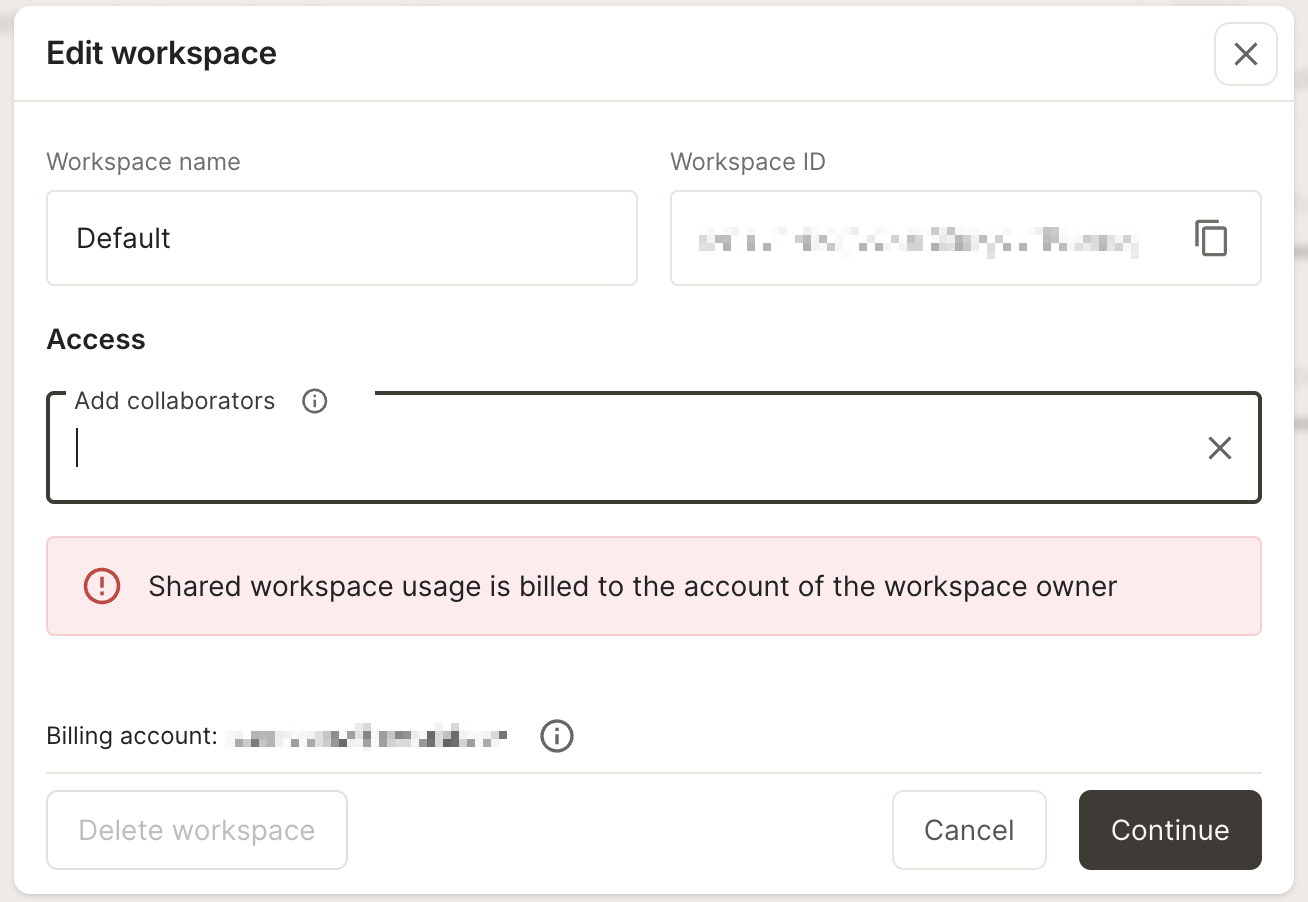
Task: Cancel the workspace edits
Action: (968, 830)
